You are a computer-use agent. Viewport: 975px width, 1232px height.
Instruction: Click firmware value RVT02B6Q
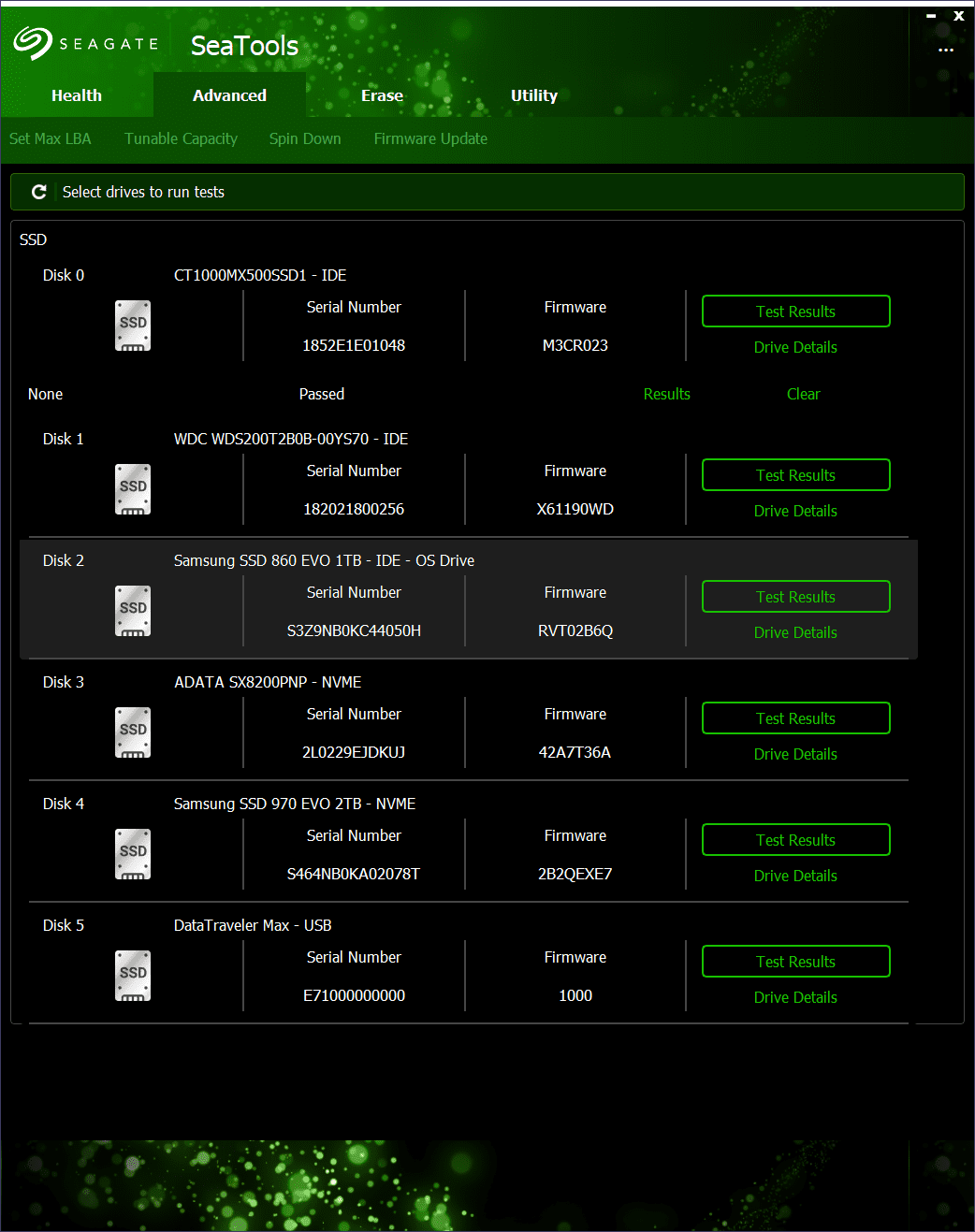(x=575, y=630)
